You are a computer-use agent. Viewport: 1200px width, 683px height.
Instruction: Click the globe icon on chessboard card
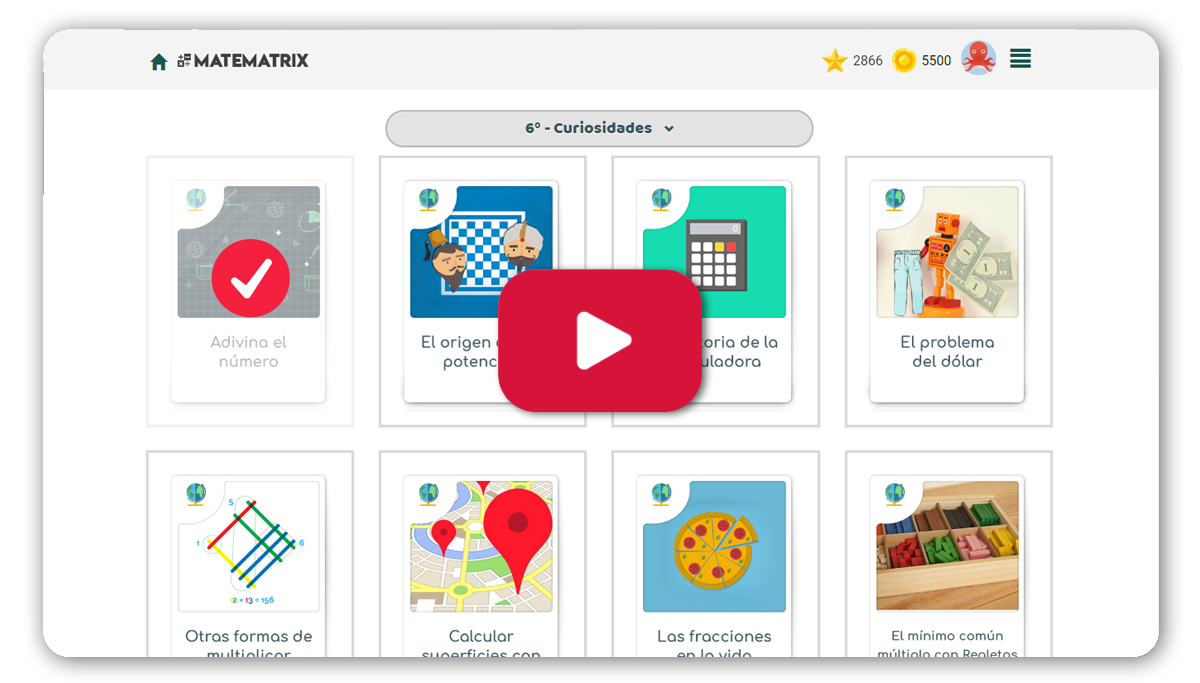[x=429, y=199]
